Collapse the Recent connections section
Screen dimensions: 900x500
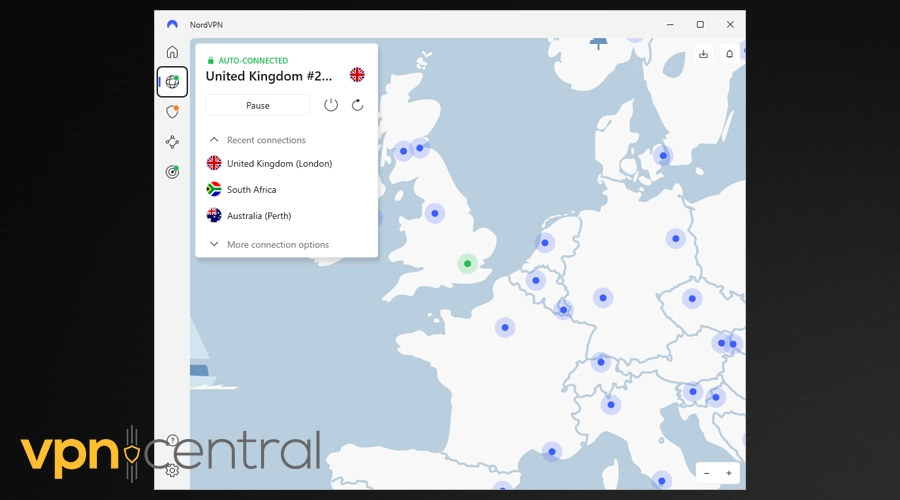(x=257, y=140)
